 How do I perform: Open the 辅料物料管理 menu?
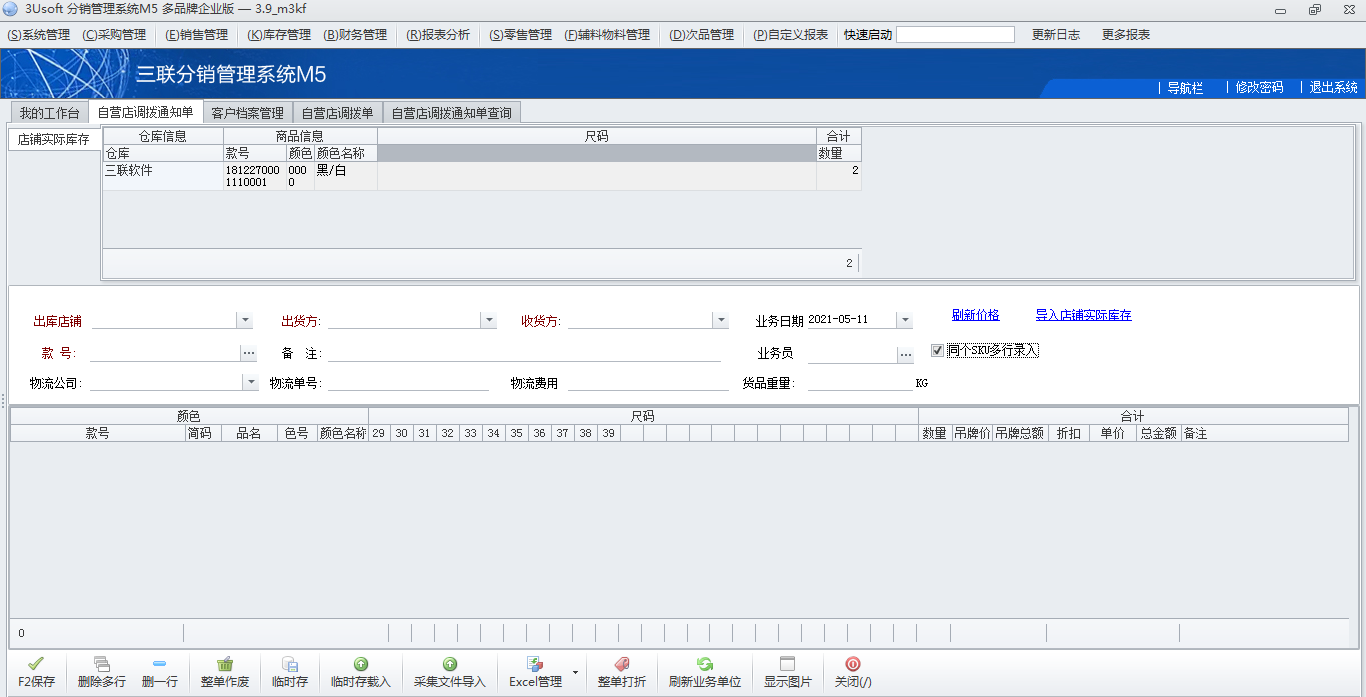point(607,34)
